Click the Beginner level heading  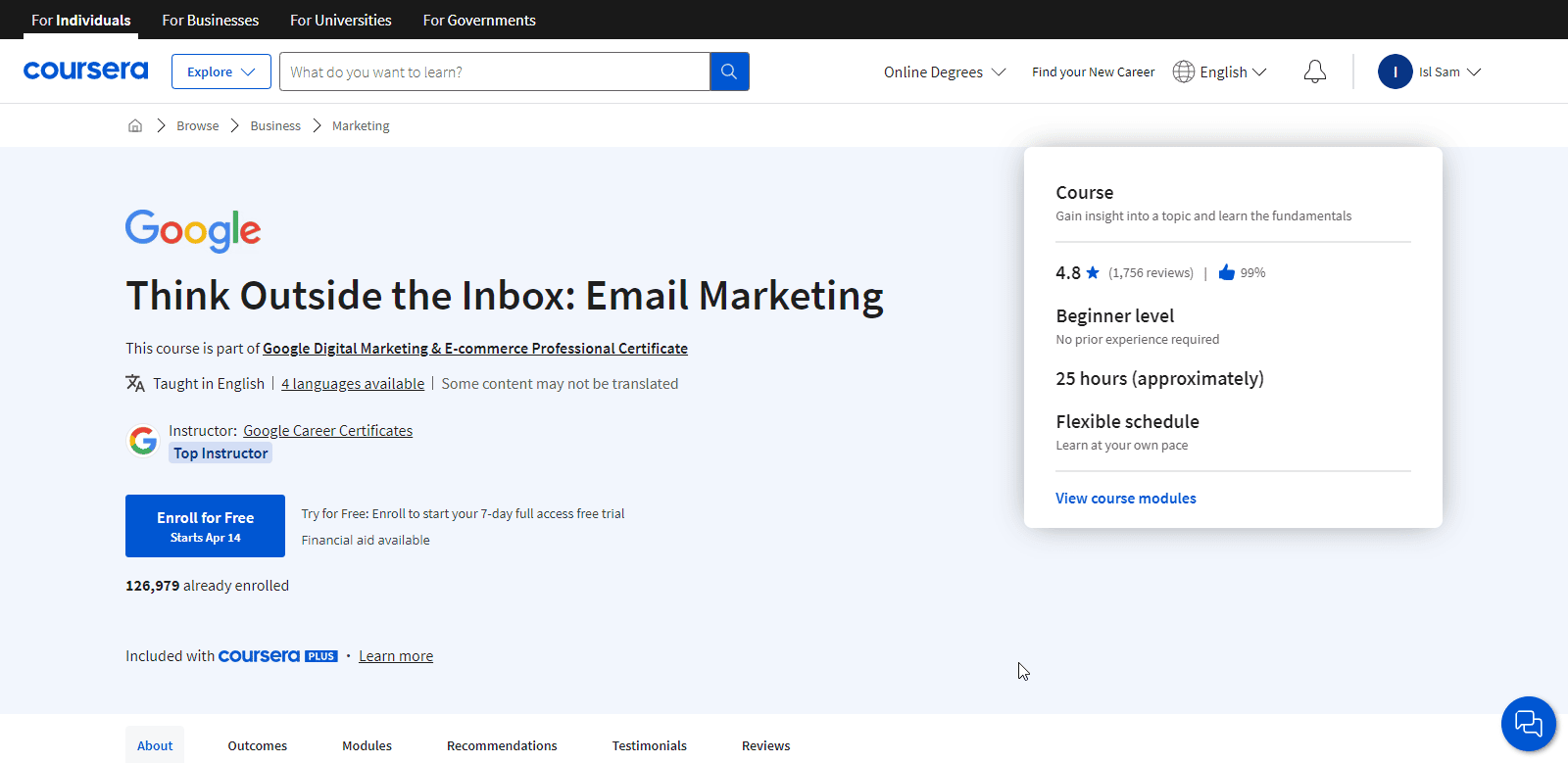click(x=1115, y=316)
